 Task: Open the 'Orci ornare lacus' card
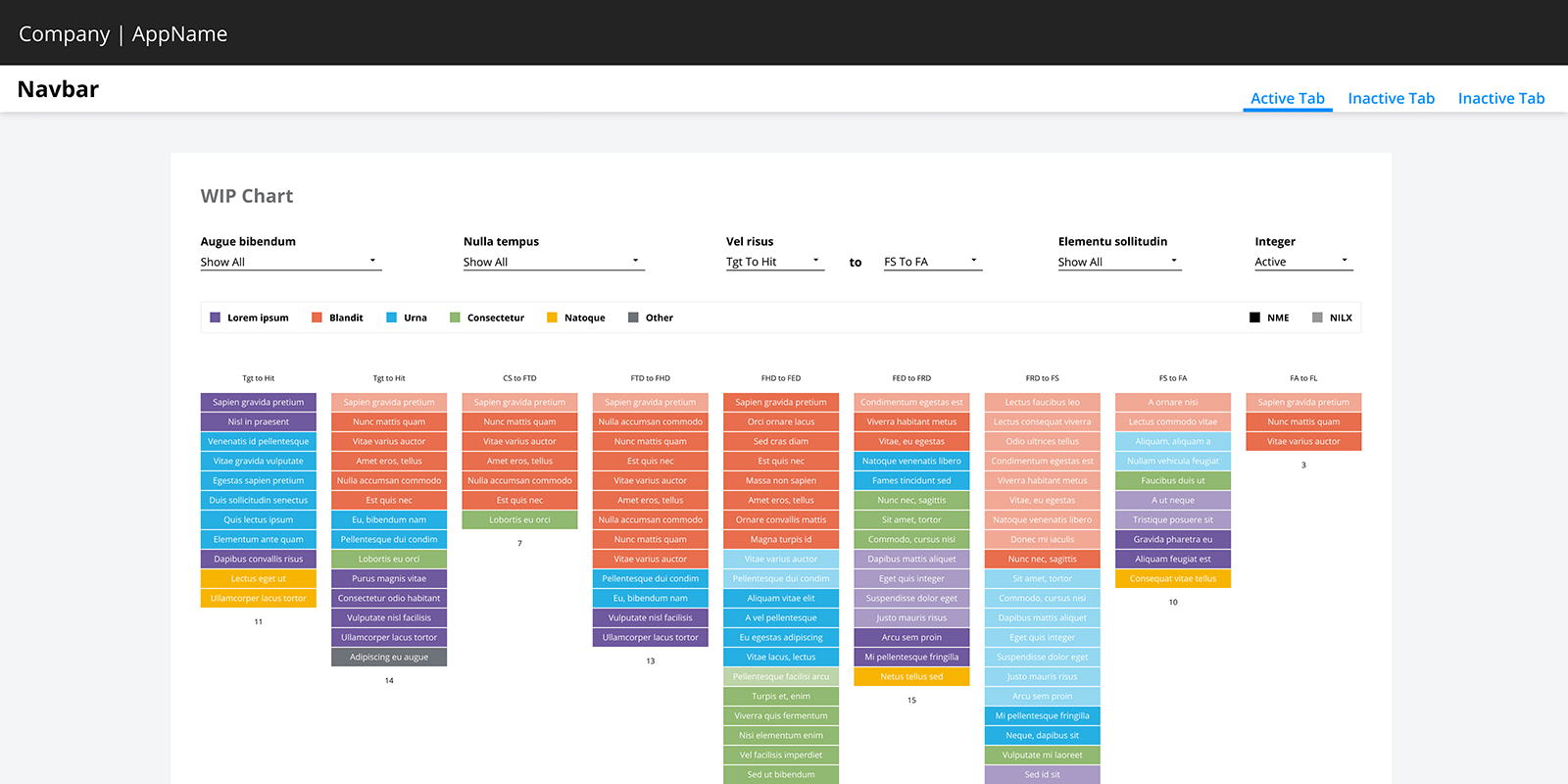[781, 421]
